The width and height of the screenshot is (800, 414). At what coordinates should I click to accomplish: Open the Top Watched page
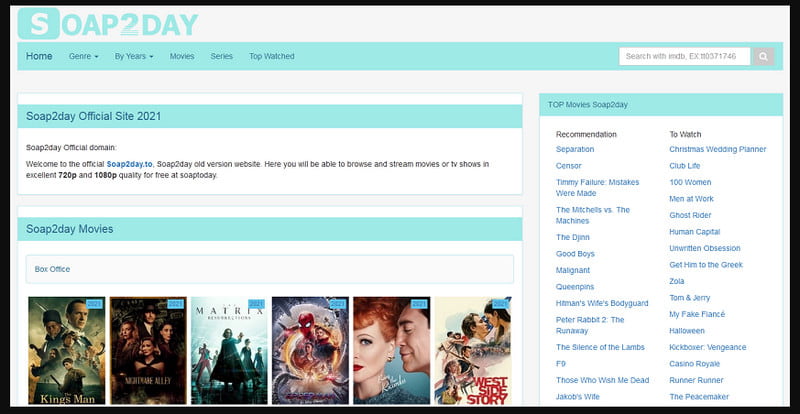[x=271, y=56]
